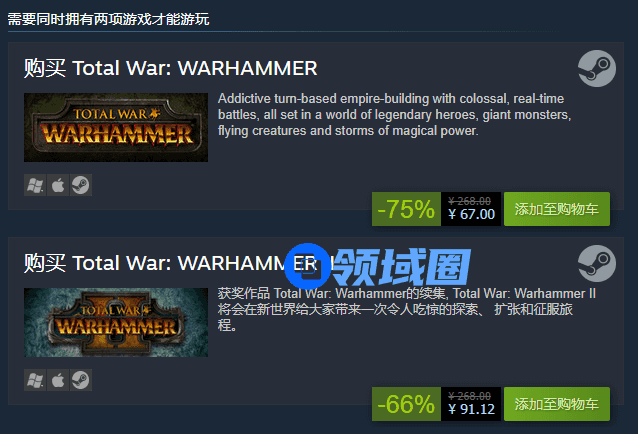Image resolution: width=638 pixels, height=434 pixels.
Task: Click the SteamOS icon under WARHAMMER II
Action: 81,380
